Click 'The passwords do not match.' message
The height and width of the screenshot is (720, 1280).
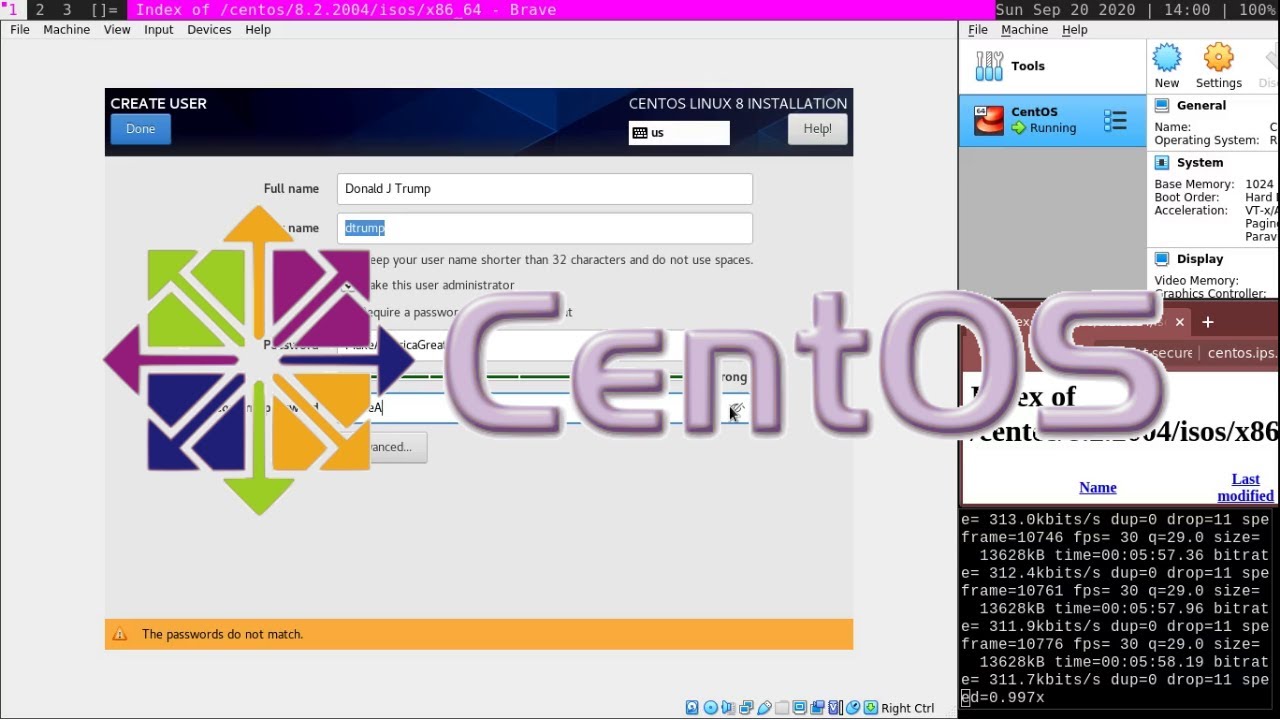coord(222,634)
